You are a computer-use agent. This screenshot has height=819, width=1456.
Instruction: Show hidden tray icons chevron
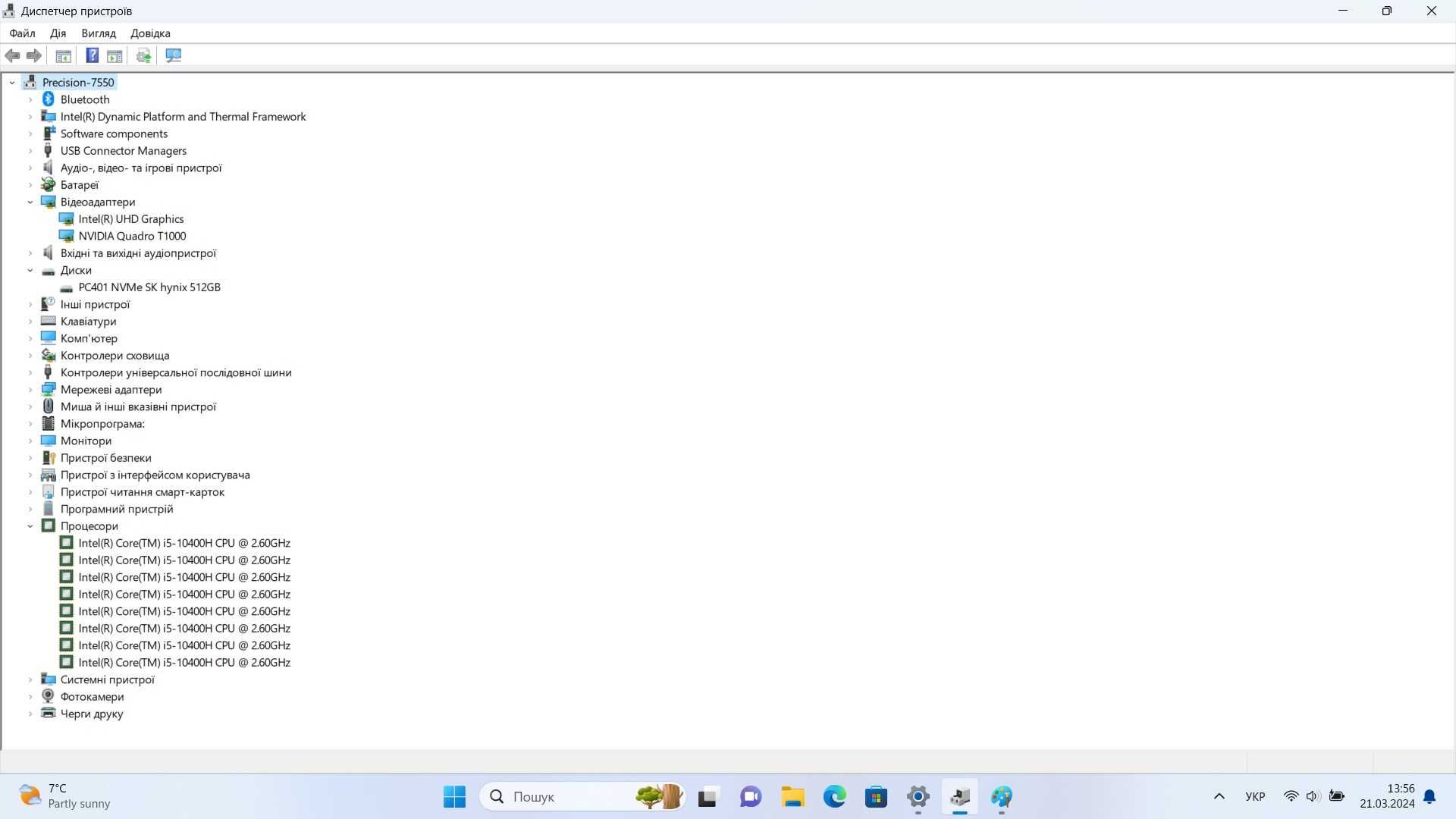click(1219, 796)
